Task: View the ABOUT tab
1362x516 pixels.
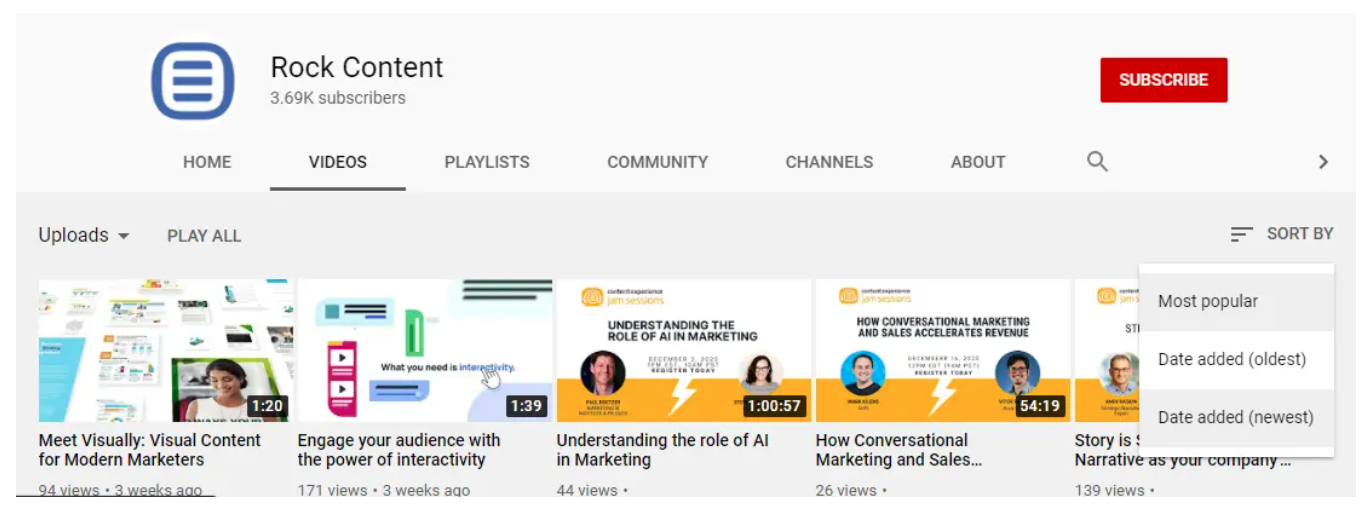Action: click(978, 162)
